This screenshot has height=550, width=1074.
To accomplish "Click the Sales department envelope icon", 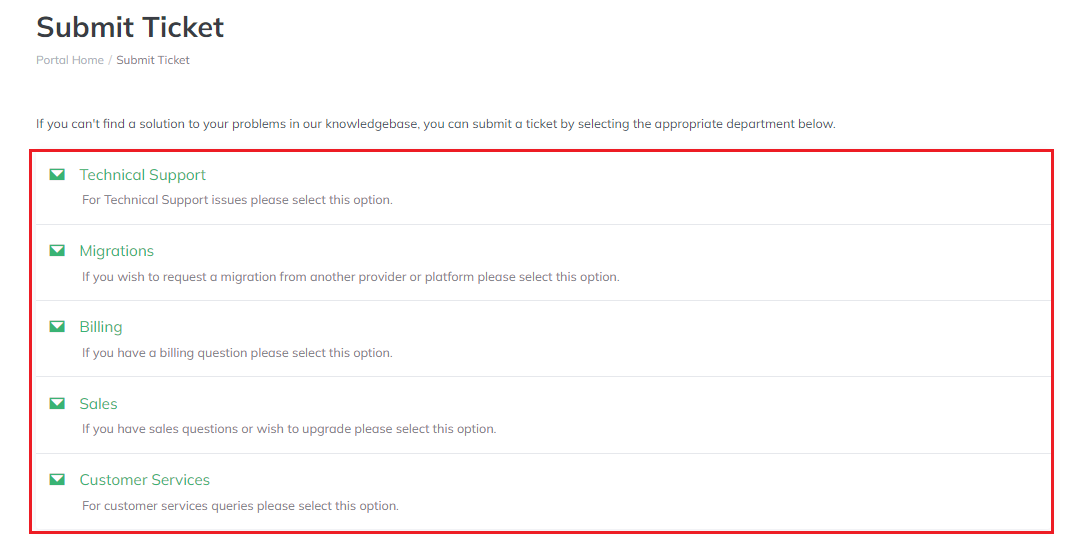I will (57, 404).
